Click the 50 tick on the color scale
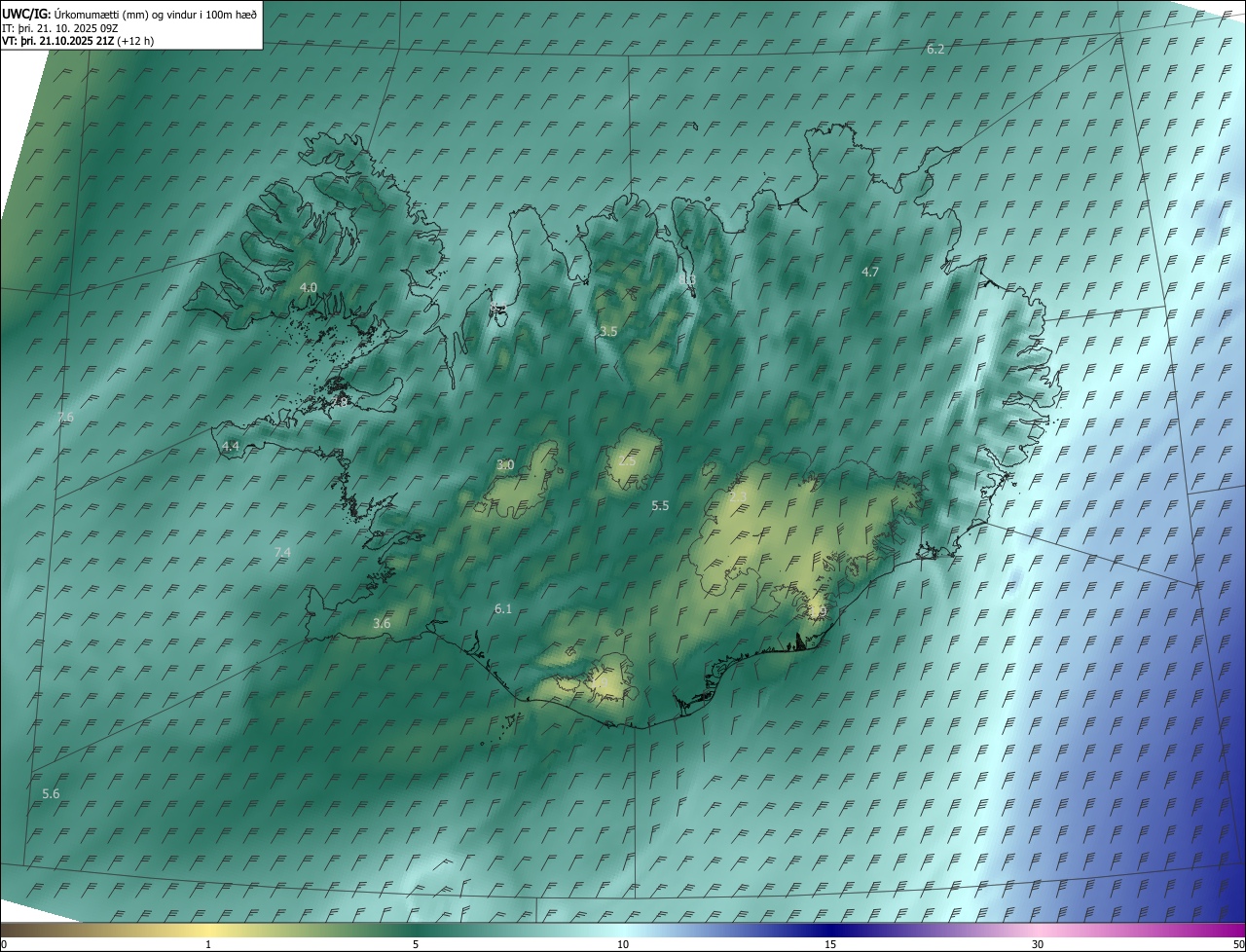The height and width of the screenshot is (952, 1246). [1238, 945]
